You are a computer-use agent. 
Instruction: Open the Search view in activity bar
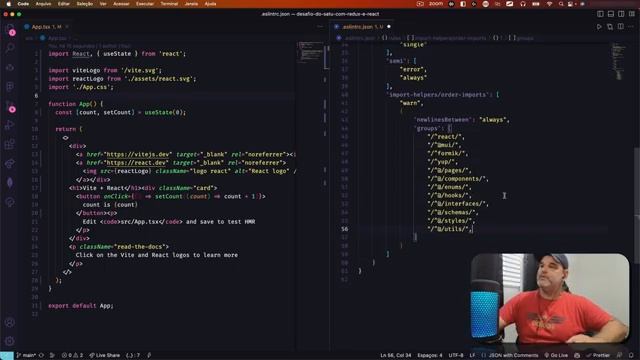tap(10, 48)
